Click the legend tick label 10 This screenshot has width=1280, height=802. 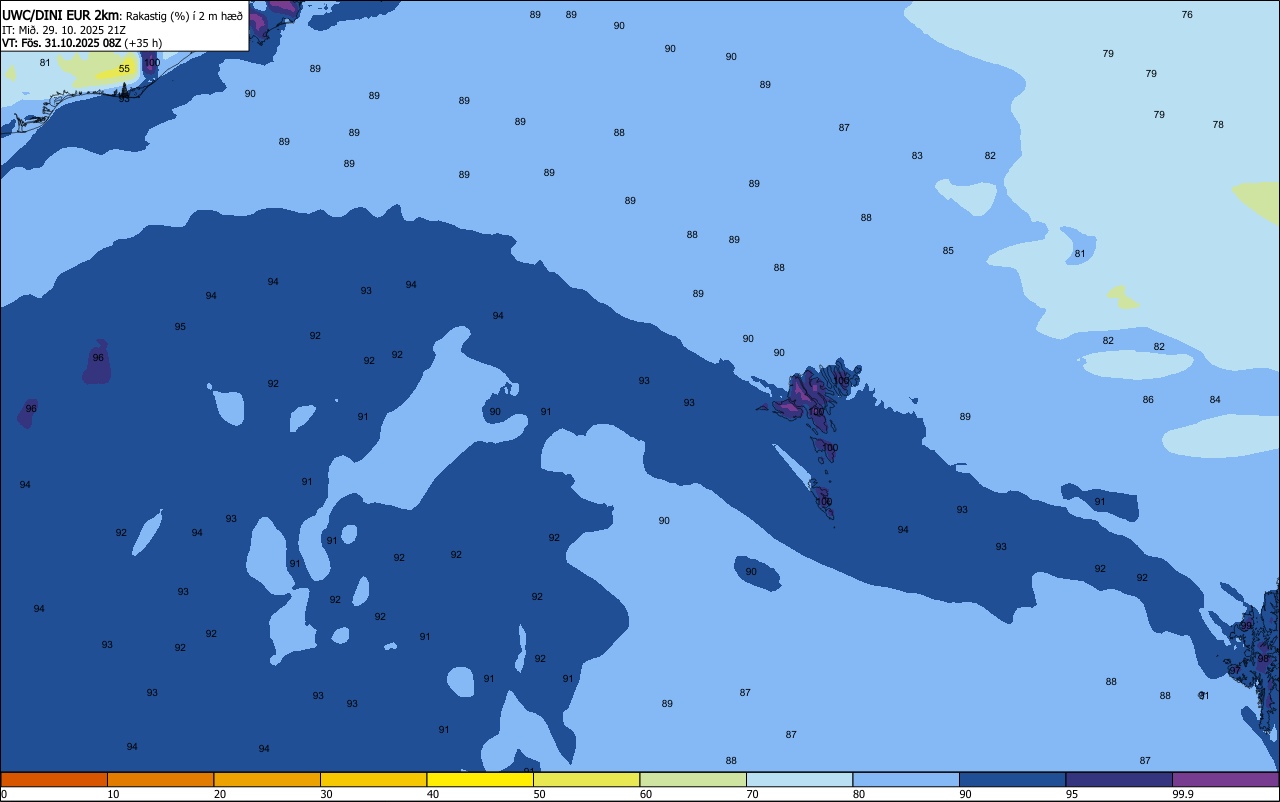click(x=113, y=794)
